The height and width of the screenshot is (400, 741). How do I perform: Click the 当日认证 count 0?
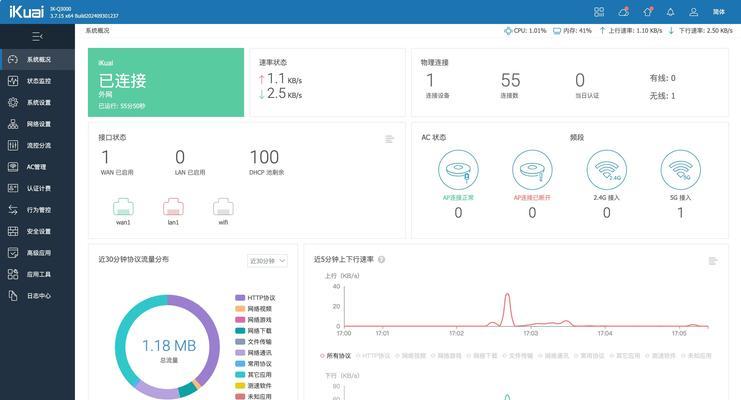pyautogui.click(x=580, y=80)
